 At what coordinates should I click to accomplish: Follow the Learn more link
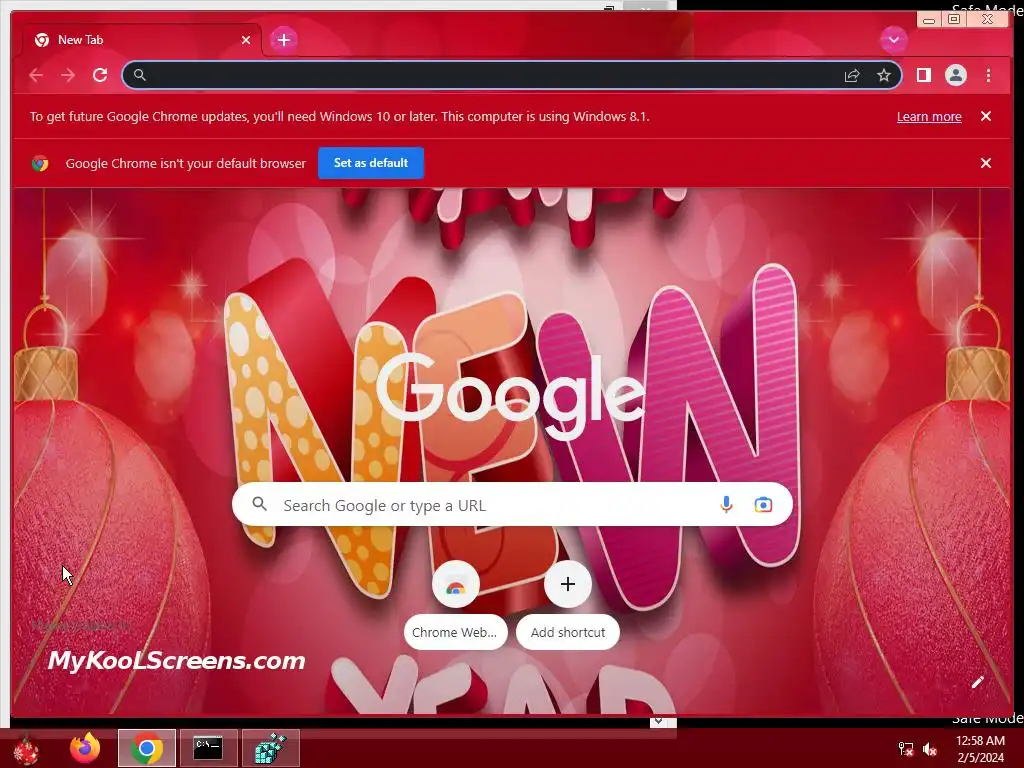929,117
